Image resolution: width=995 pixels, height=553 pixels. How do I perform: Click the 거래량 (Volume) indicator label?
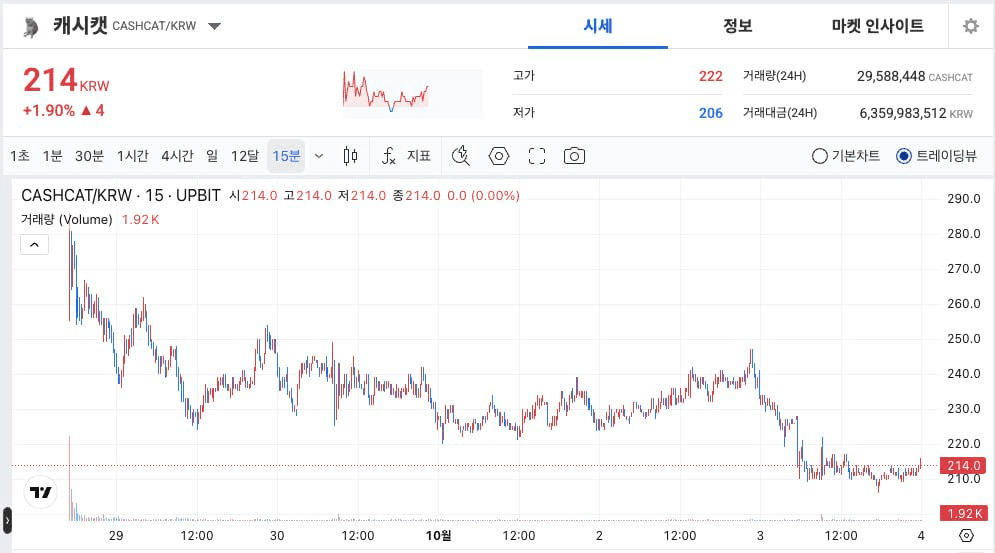click(67, 219)
